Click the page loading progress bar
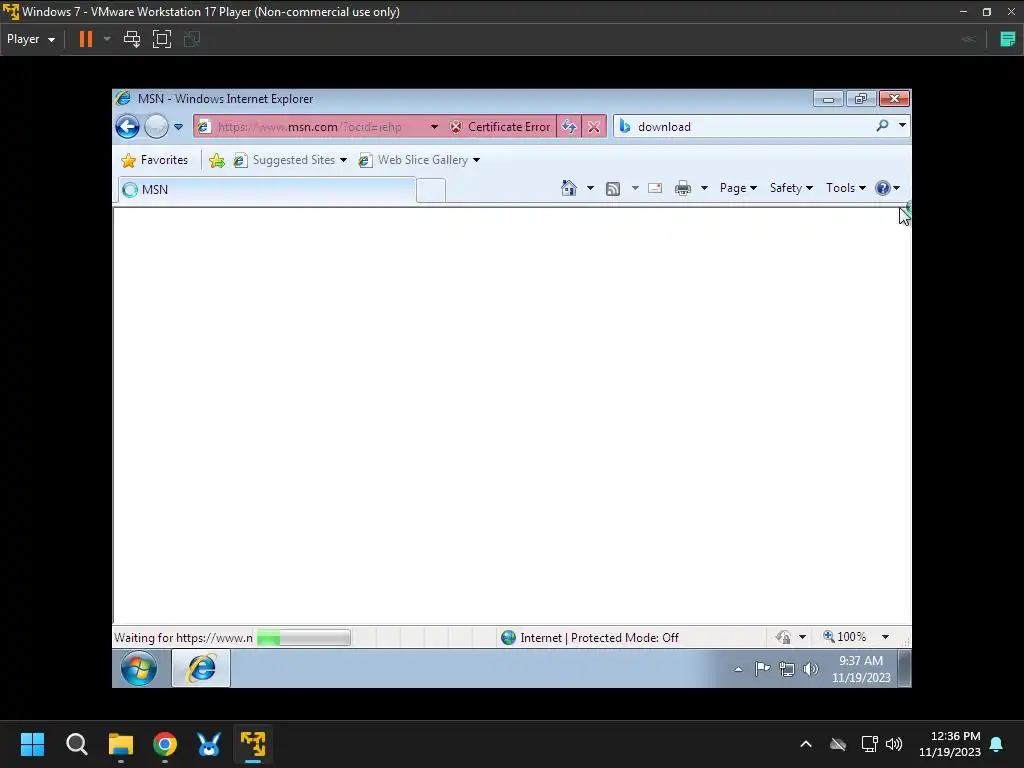This screenshot has width=1024, height=768. (304, 637)
